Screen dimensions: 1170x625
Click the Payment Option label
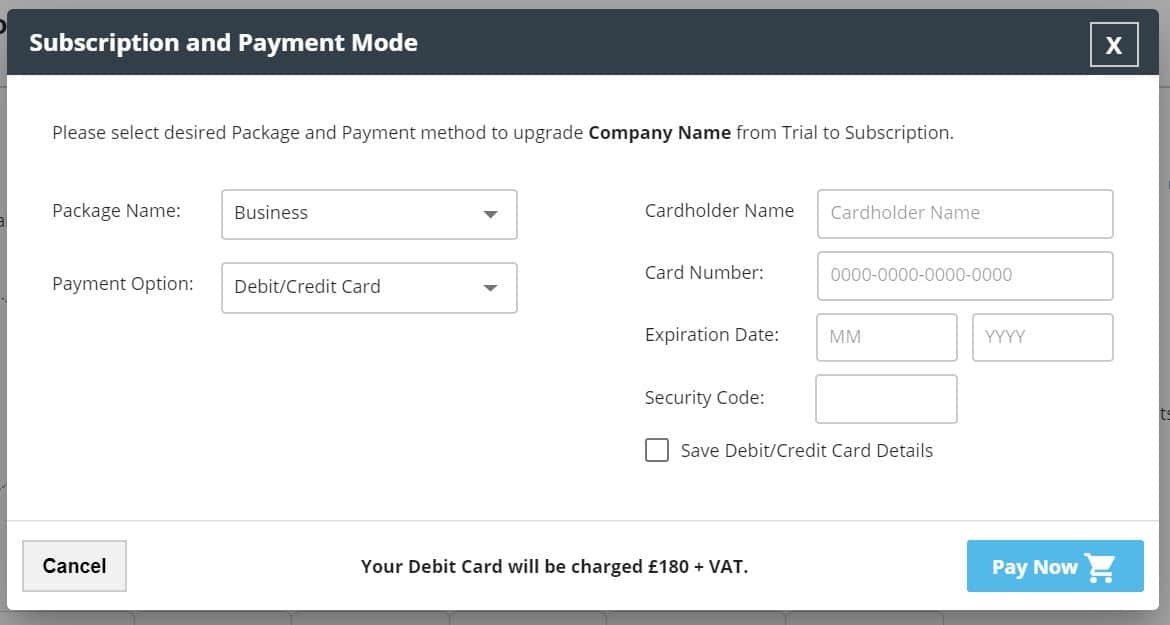coord(122,284)
